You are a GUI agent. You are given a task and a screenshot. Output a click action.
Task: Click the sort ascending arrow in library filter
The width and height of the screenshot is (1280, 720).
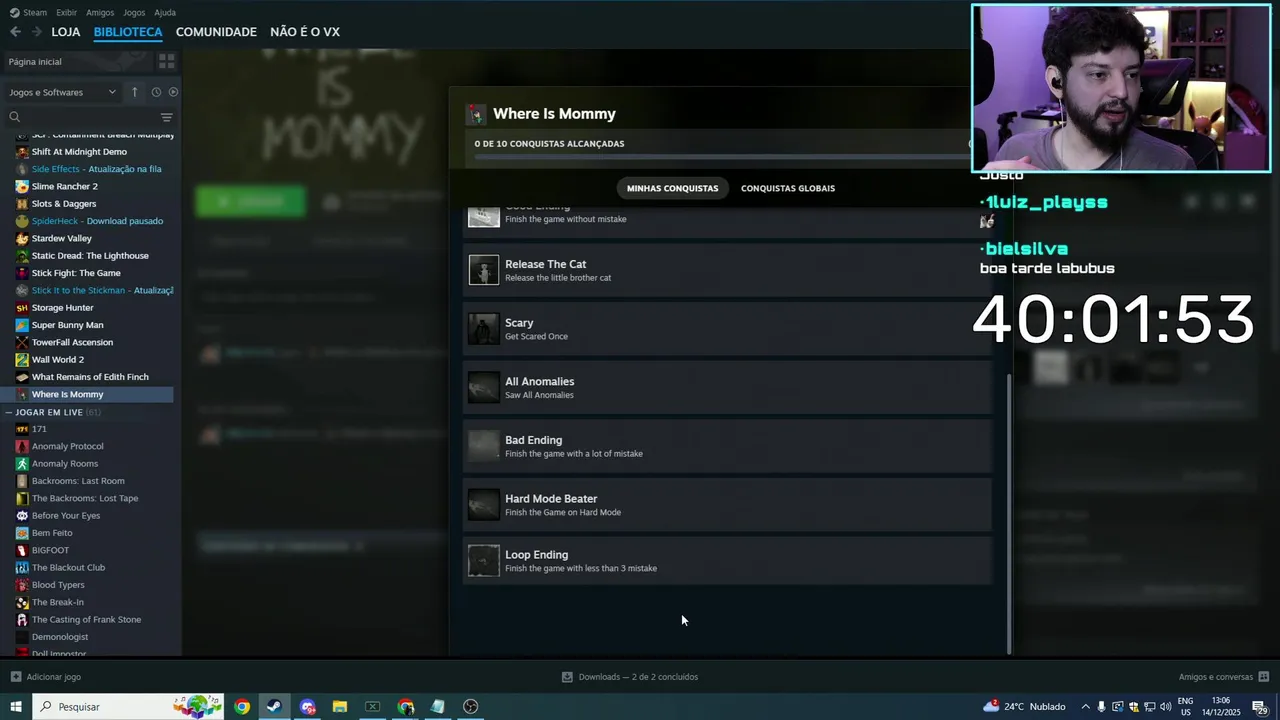(x=134, y=92)
